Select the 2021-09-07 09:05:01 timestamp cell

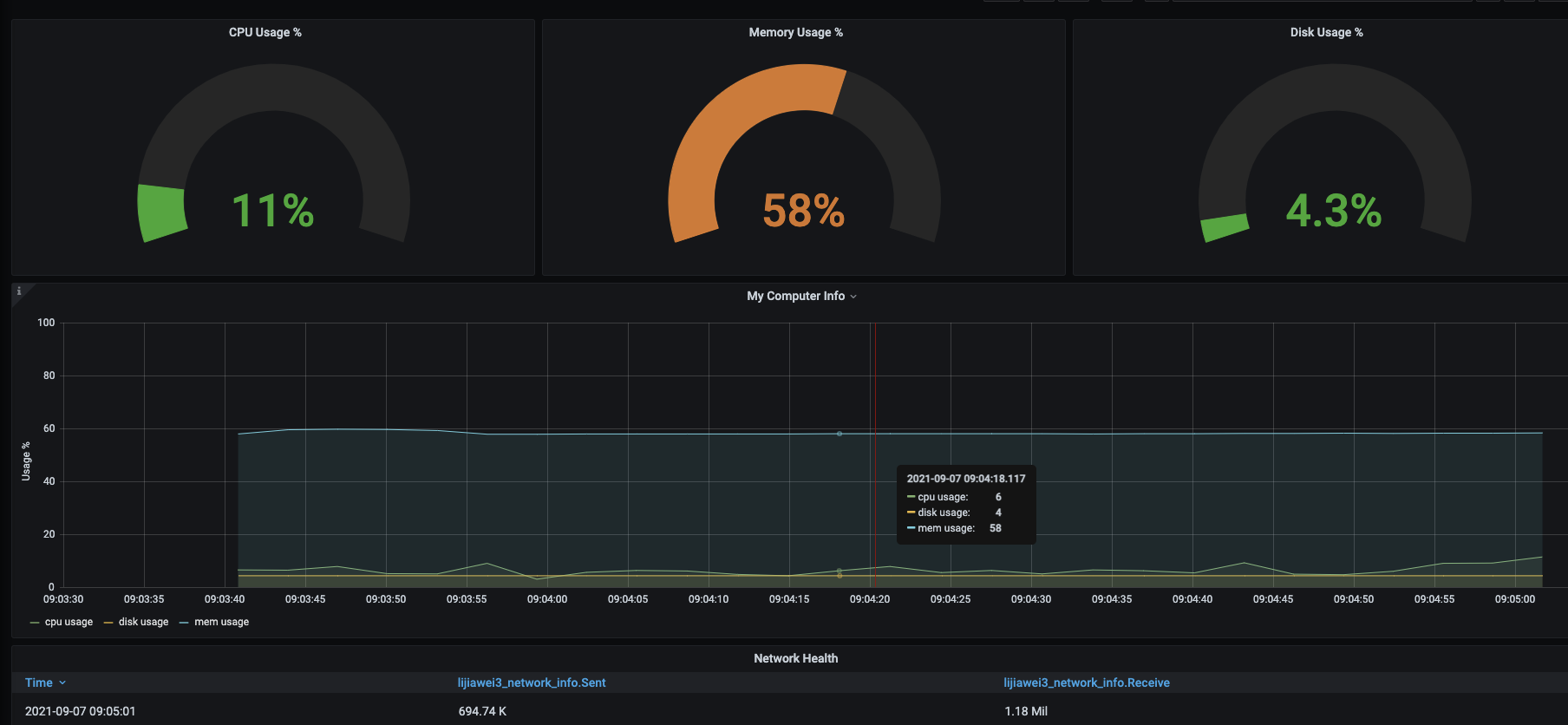(x=80, y=711)
